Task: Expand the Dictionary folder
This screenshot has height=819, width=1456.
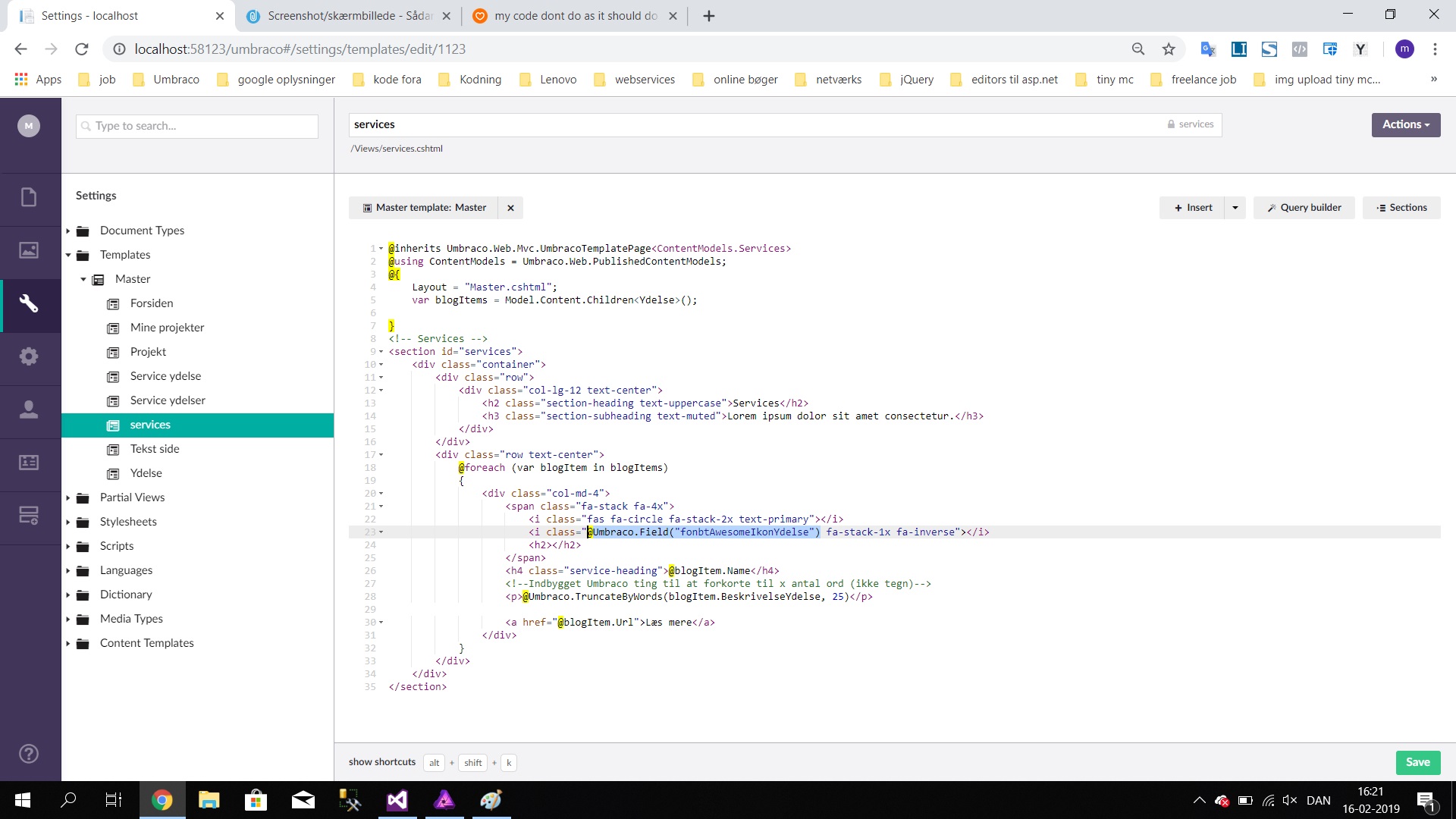Action: point(67,595)
